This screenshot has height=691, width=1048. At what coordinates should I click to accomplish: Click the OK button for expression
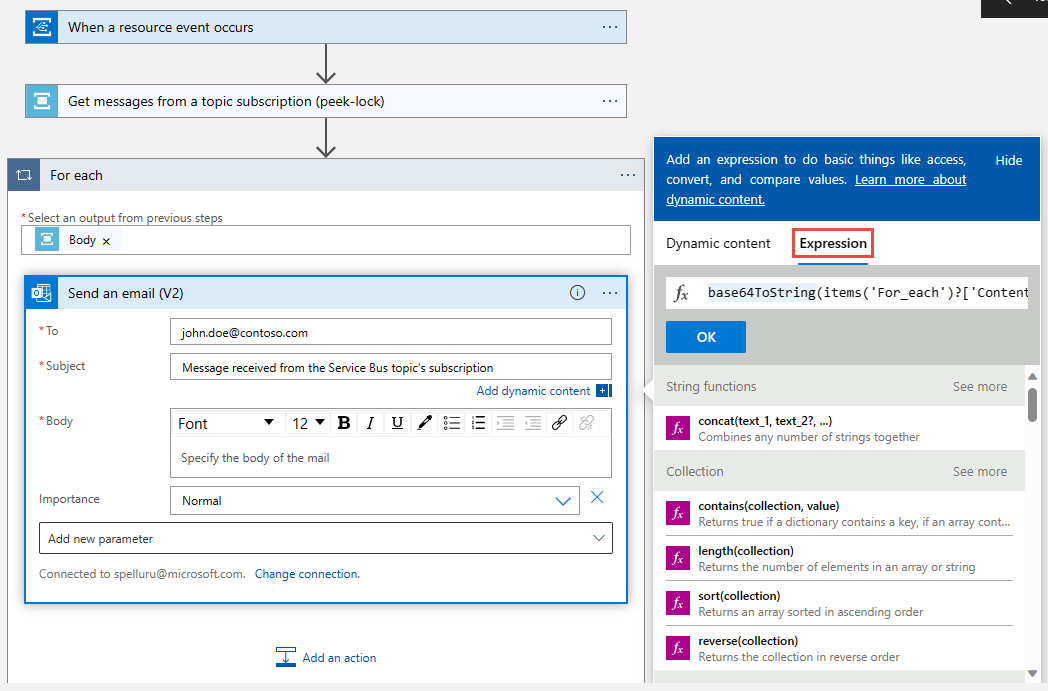point(706,337)
